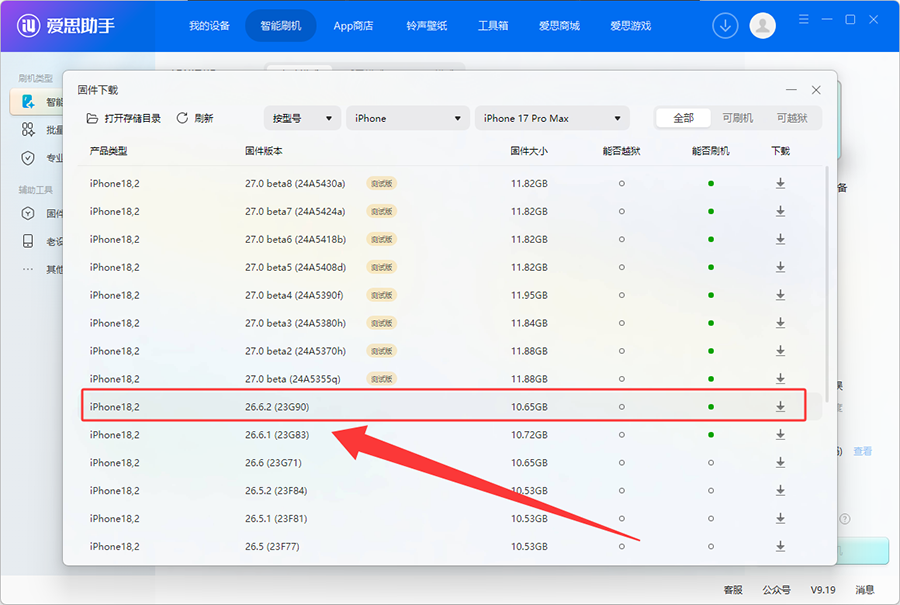Download firmware 26.5 (23F77)
This screenshot has width=900, height=605.
click(780, 546)
